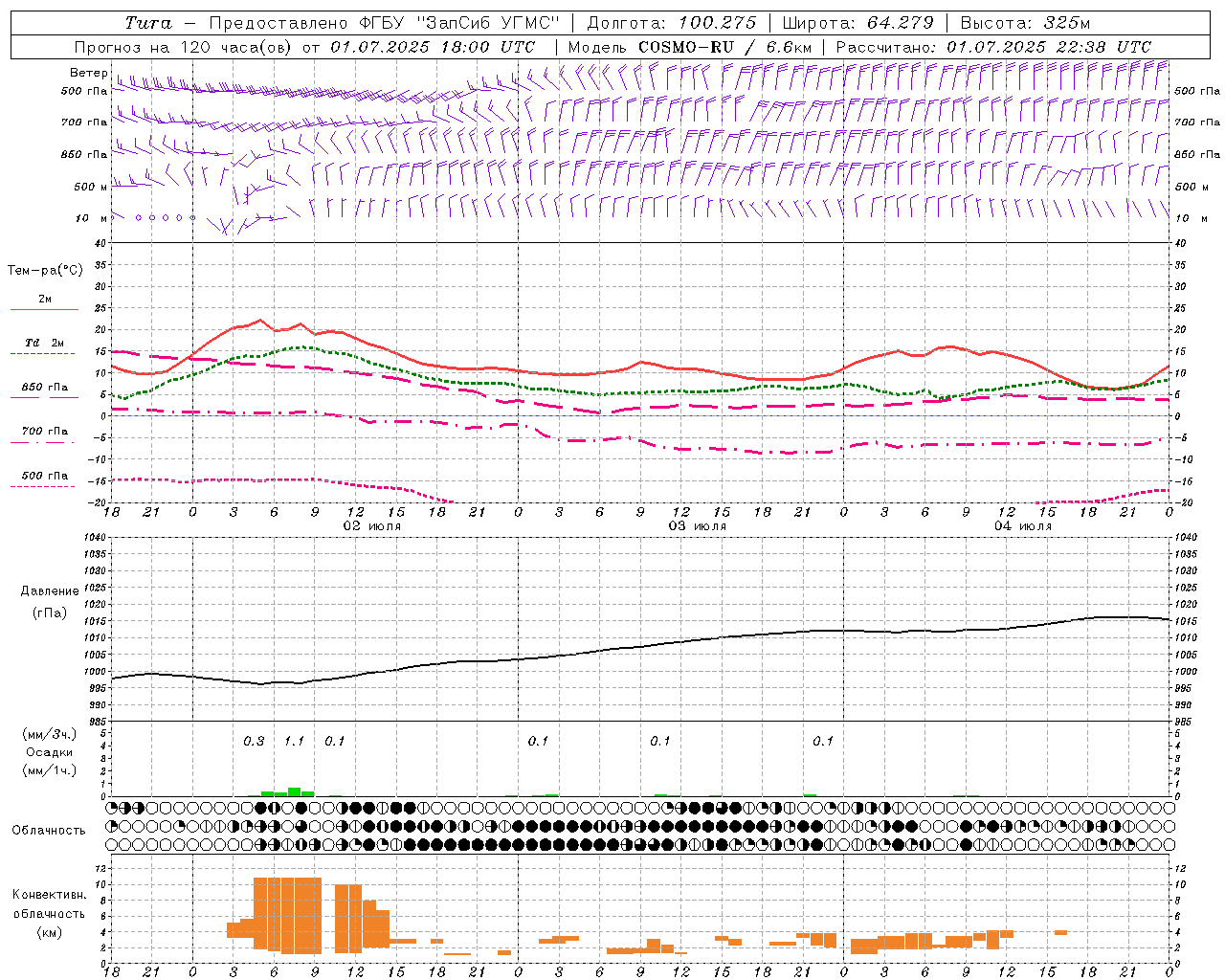Click the "Ветер" wind panel label

click(x=88, y=73)
